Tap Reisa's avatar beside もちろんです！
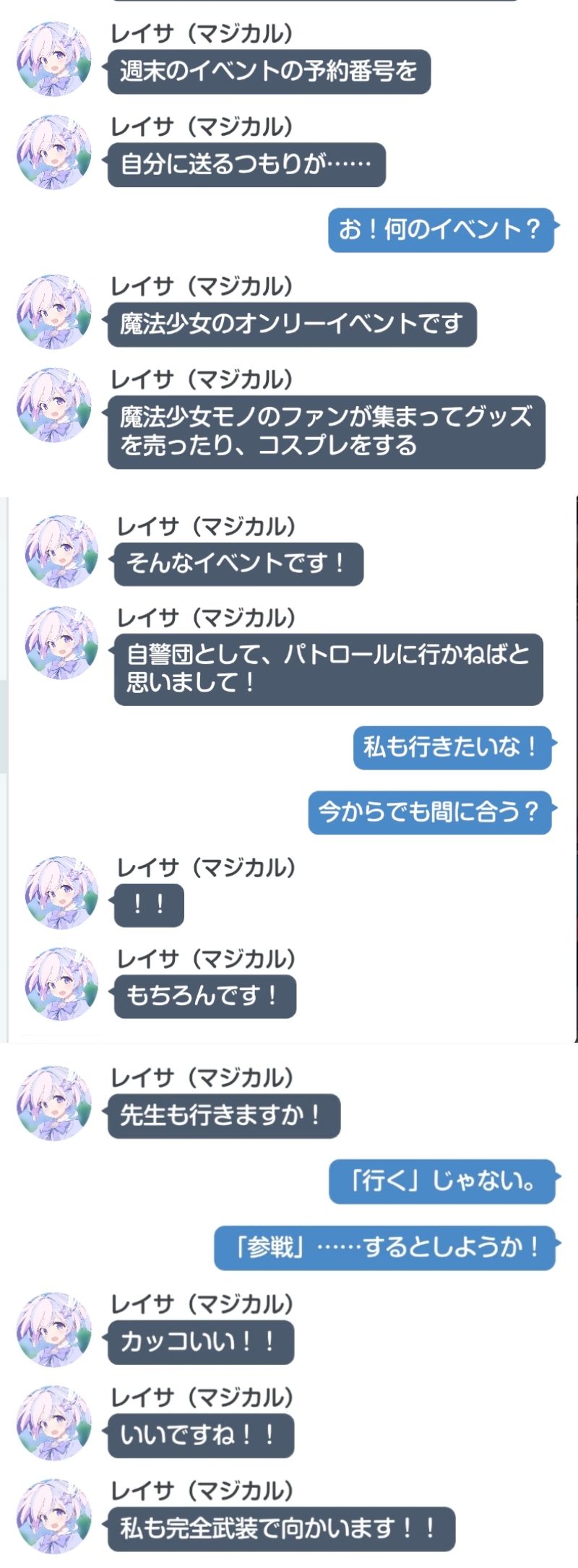The height and width of the screenshot is (1568, 578). click(61, 983)
